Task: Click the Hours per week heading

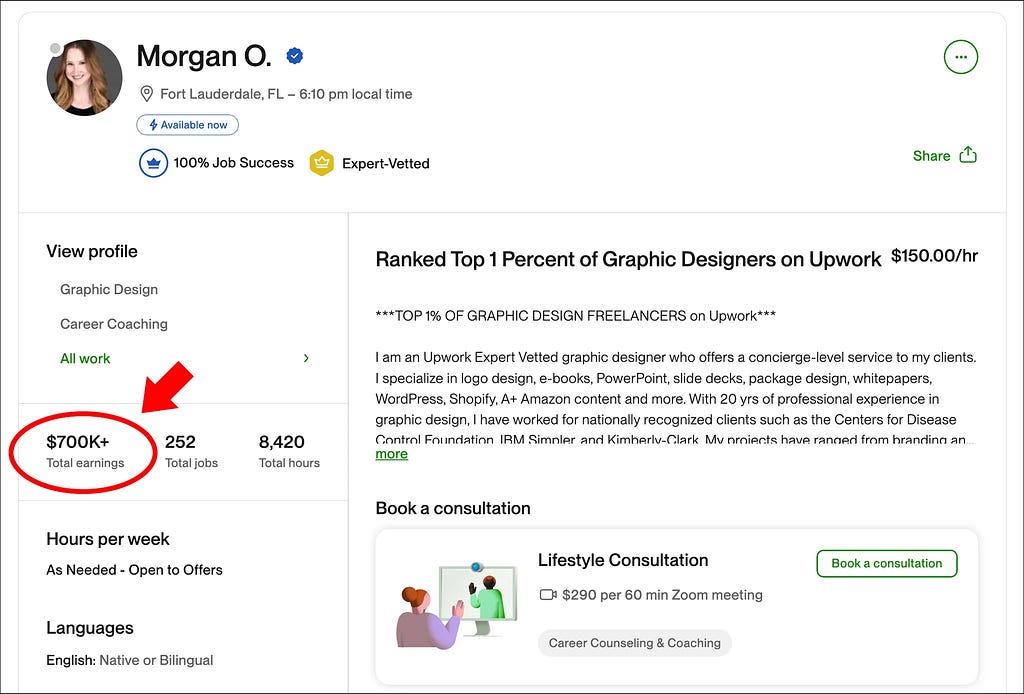Action: tap(108, 539)
